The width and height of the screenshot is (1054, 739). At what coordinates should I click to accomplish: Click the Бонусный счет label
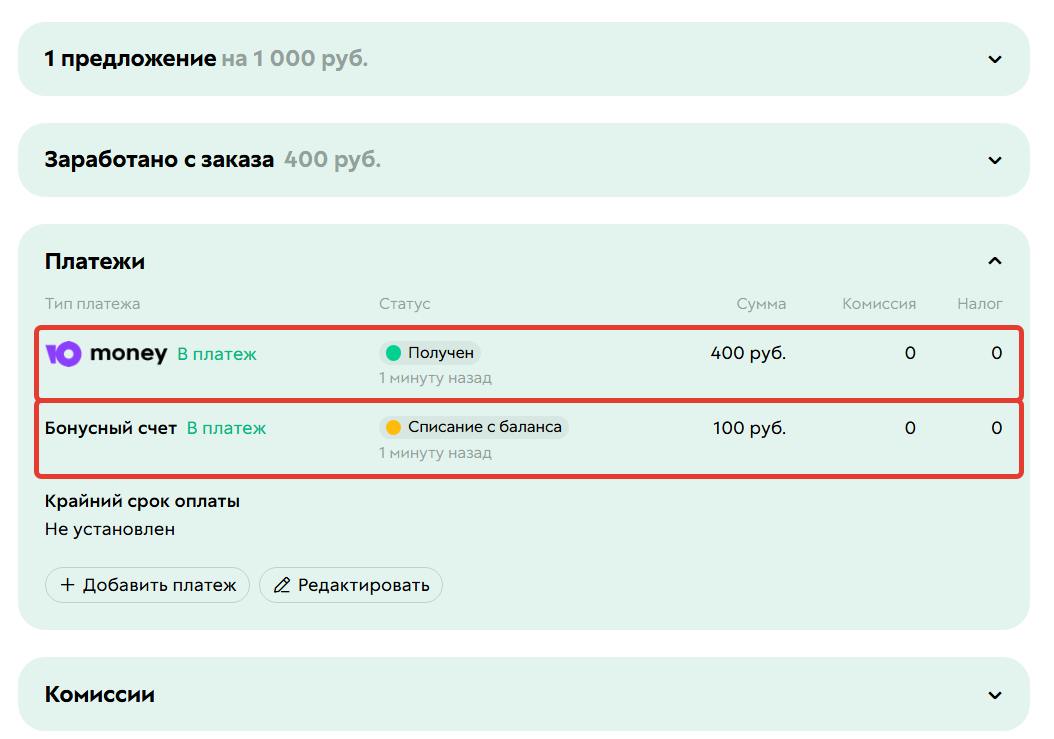[x=111, y=428]
